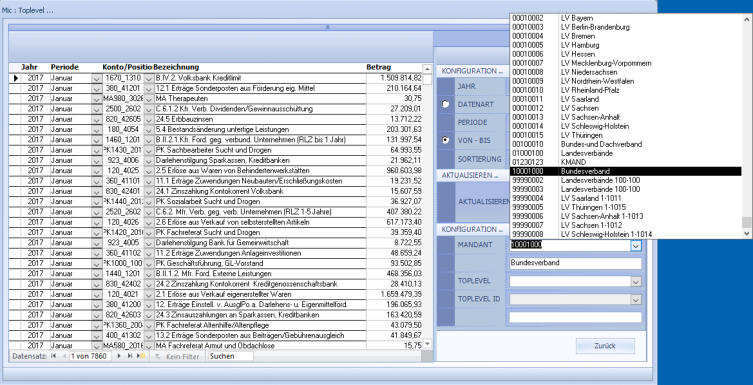Choose LV Hessen from the list
The width and height of the screenshot is (753, 385).
(x=626, y=54)
